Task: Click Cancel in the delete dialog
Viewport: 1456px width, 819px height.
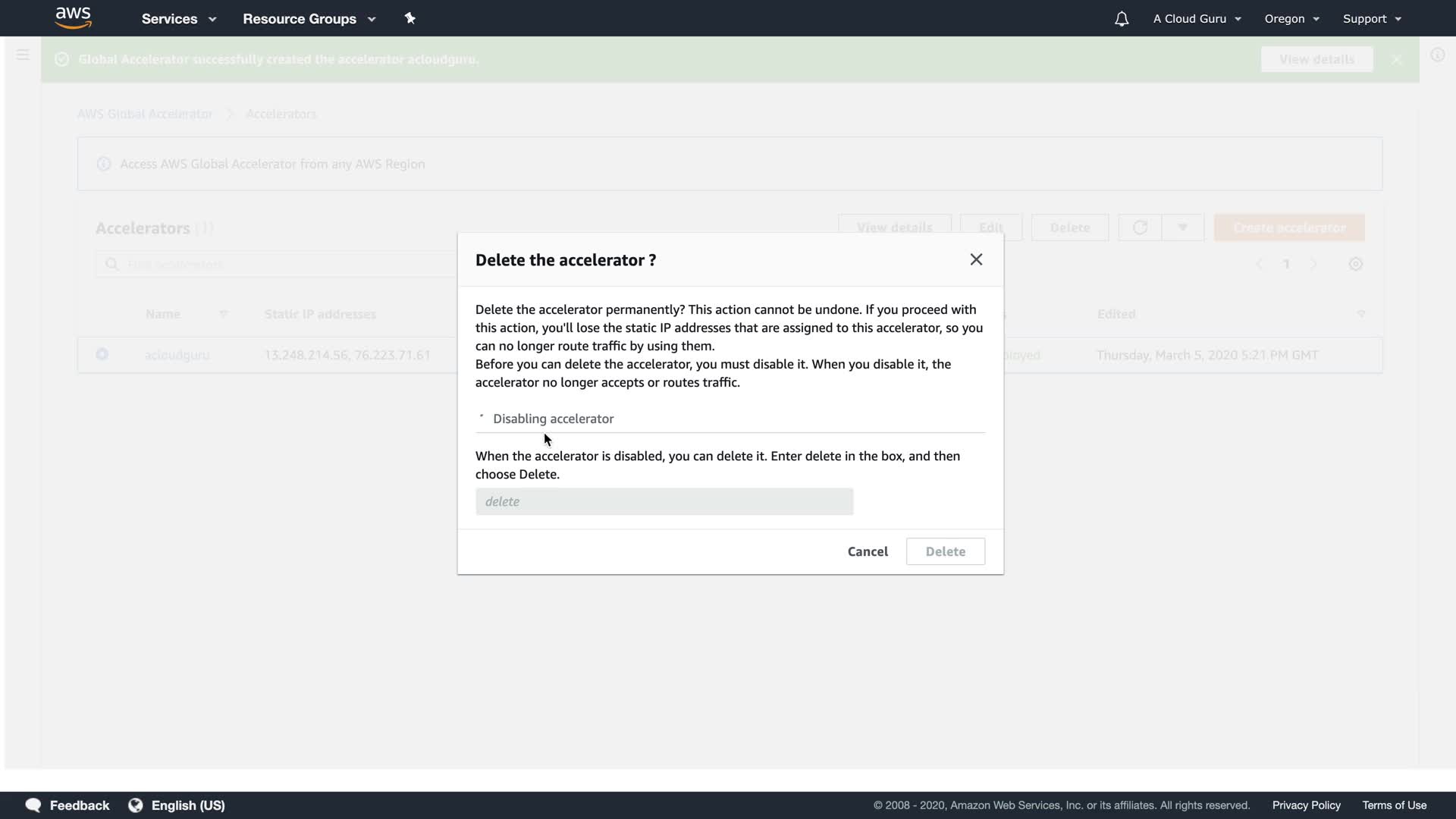Action: point(868,551)
